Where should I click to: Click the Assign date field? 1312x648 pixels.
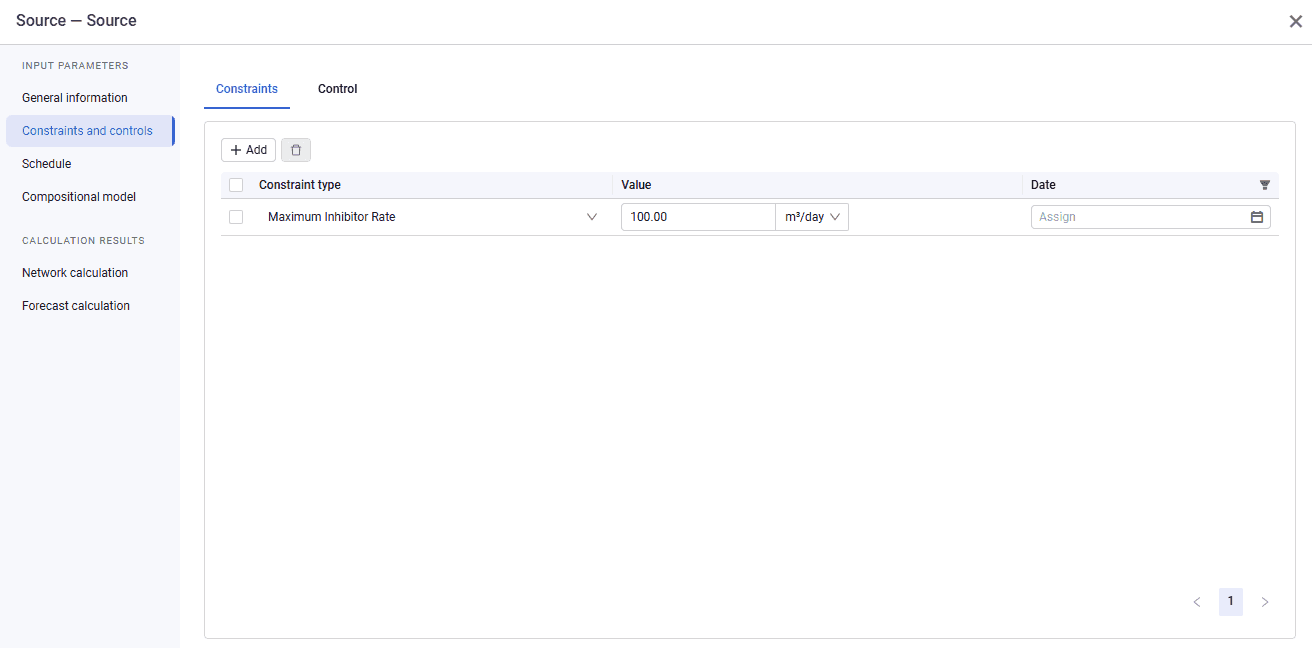(1151, 217)
